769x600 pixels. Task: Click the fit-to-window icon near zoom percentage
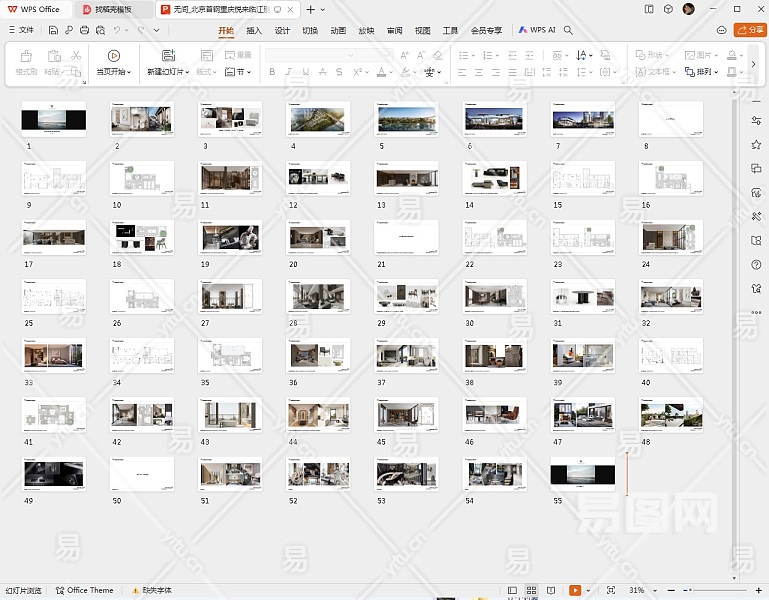(612, 591)
